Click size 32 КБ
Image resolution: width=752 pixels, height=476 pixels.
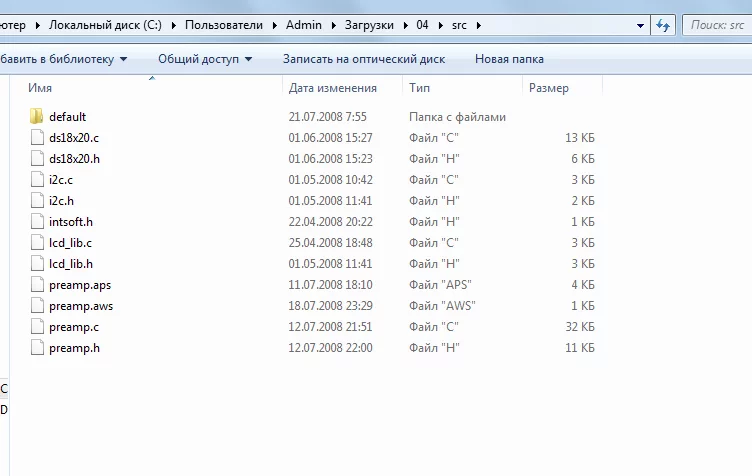580,327
